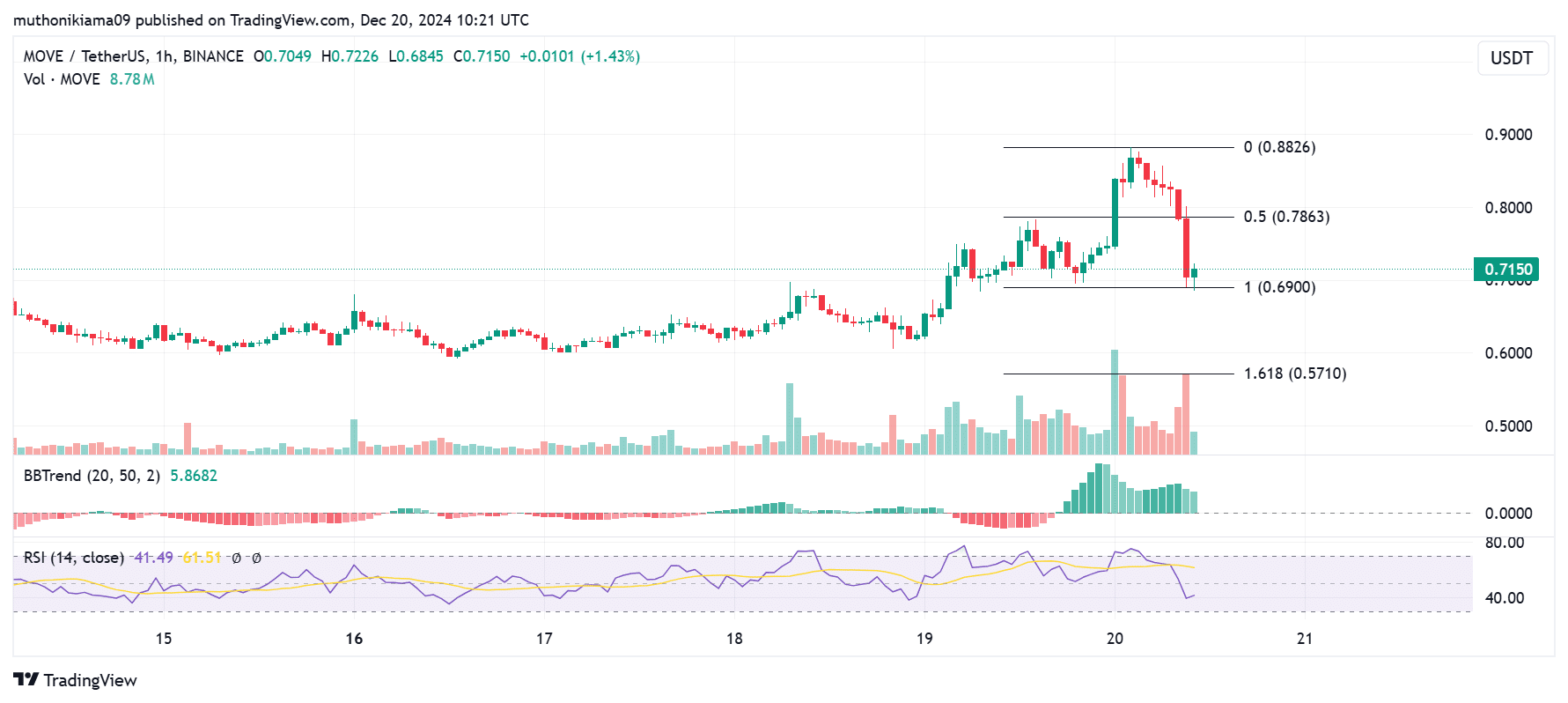Select the 1h interval label
This screenshot has height=703, width=1568.
[x=164, y=56]
